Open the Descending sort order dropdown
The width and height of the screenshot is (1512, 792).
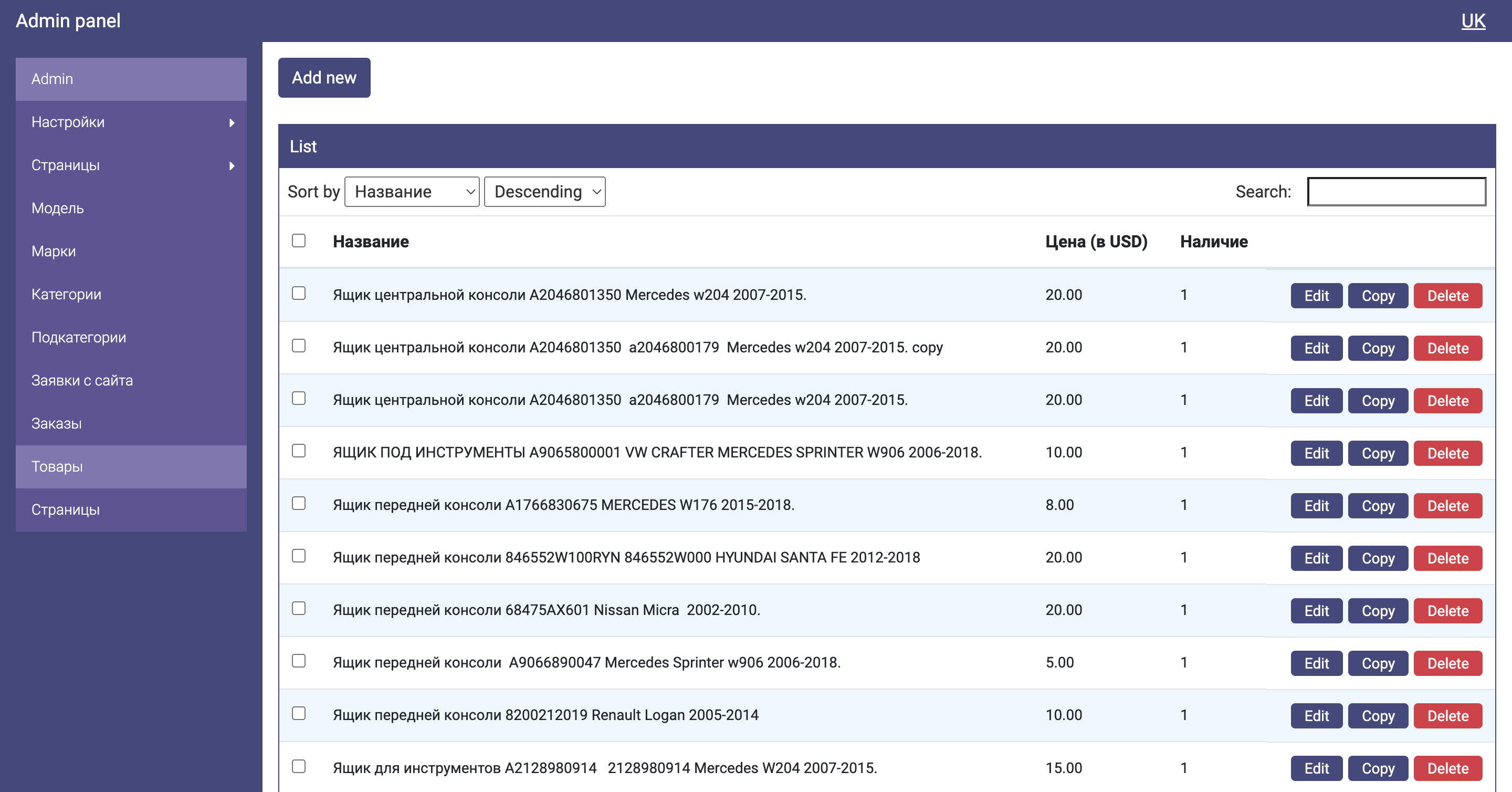pyautogui.click(x=544, y=191)
